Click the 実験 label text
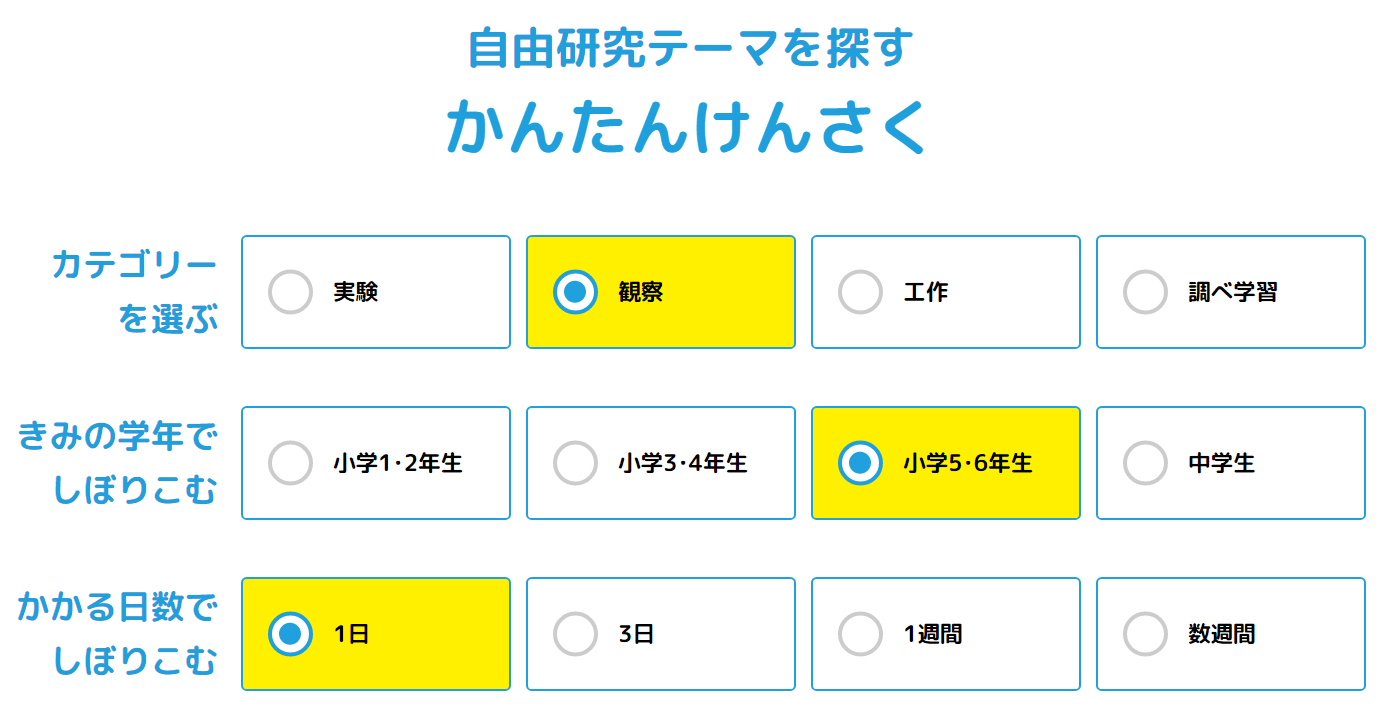Viewport: 1388px width, 717px height. [356, 292]
